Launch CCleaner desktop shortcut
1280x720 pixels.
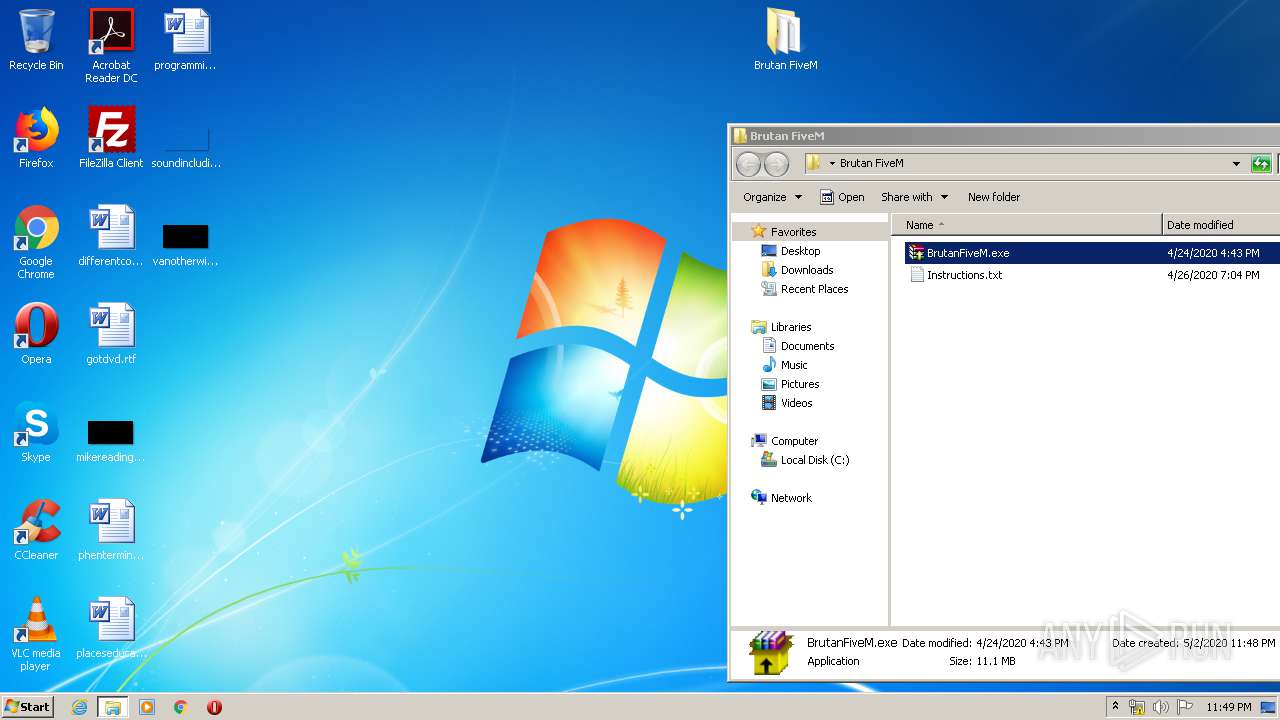[x=36, y=530]
